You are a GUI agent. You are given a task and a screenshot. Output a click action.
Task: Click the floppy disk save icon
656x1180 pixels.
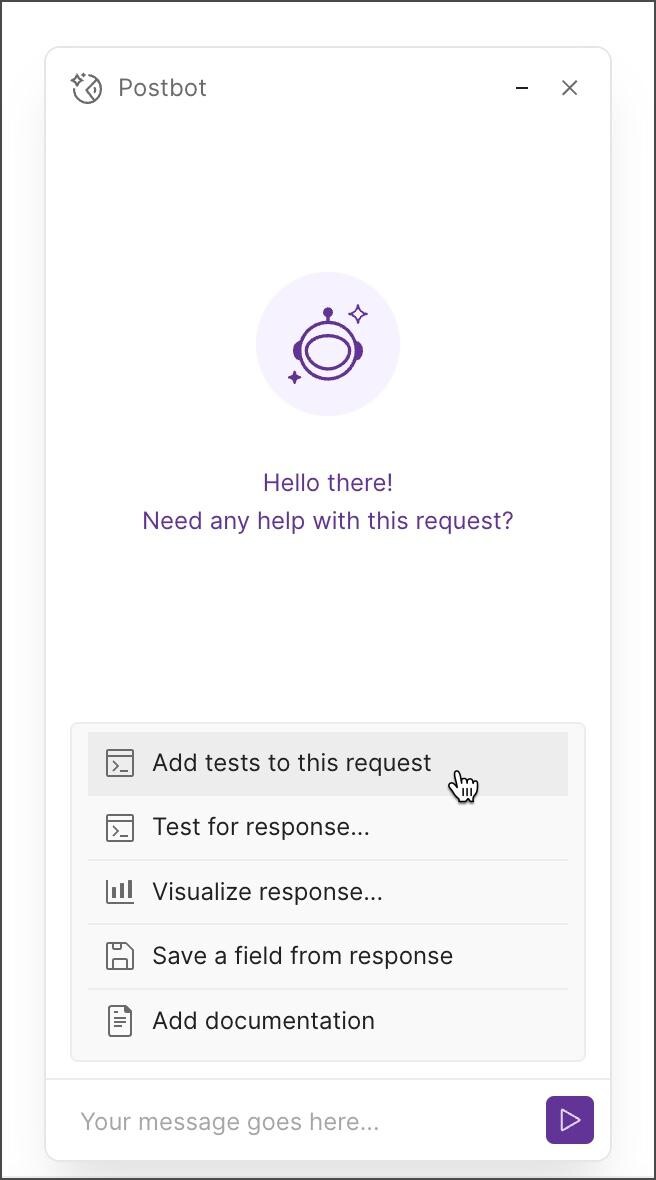[120, 955]
